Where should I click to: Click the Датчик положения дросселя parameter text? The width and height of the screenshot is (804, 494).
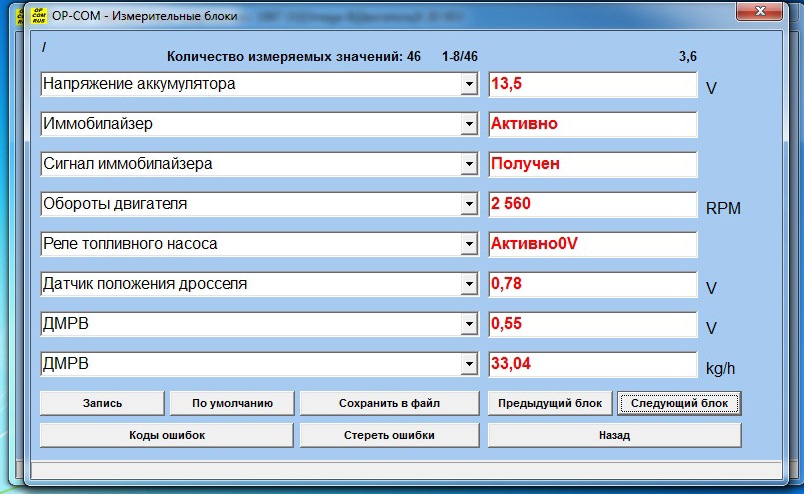pos(145,284)
